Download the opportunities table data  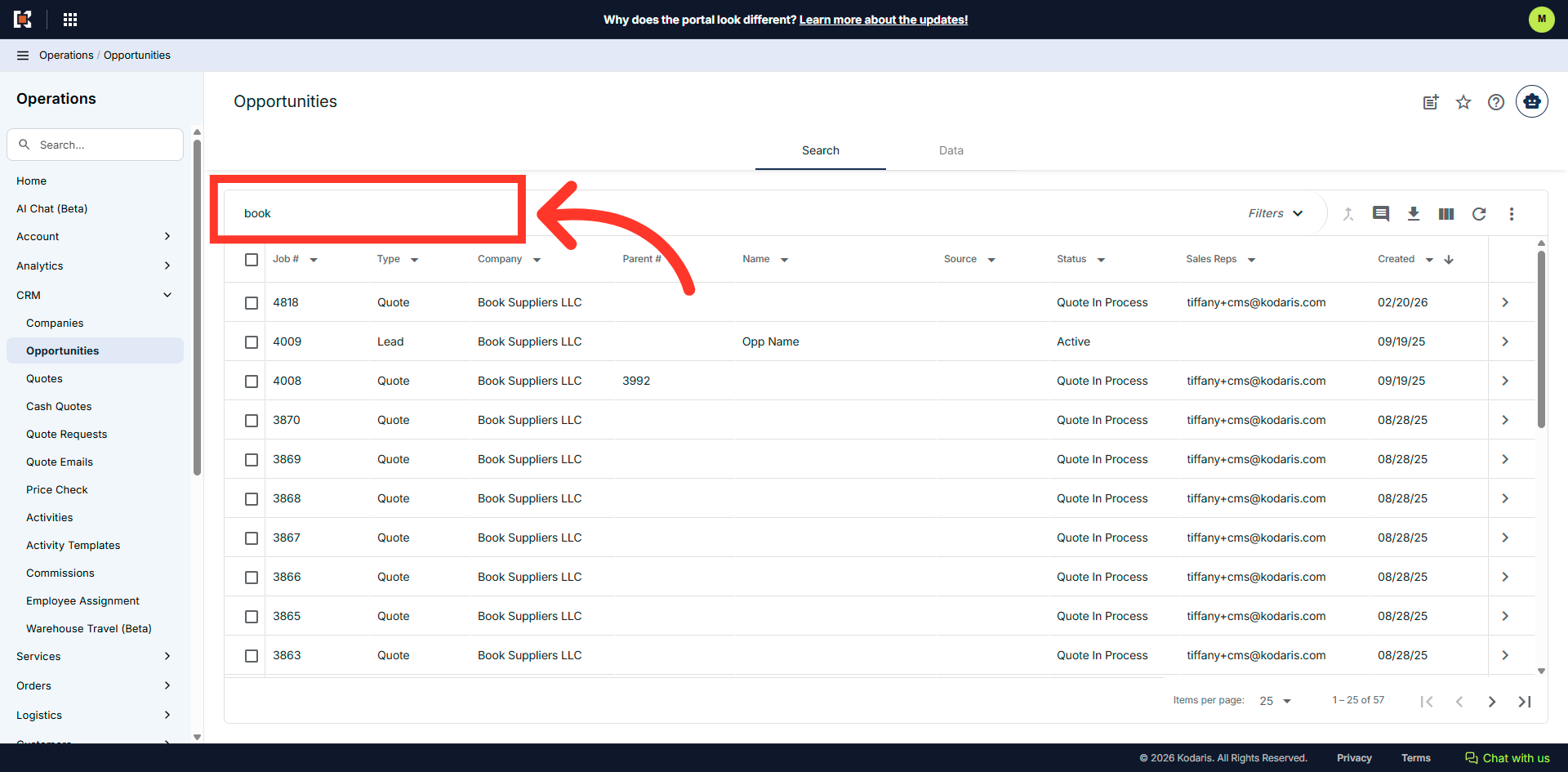pyautogui.click(x=1414, y=214)
